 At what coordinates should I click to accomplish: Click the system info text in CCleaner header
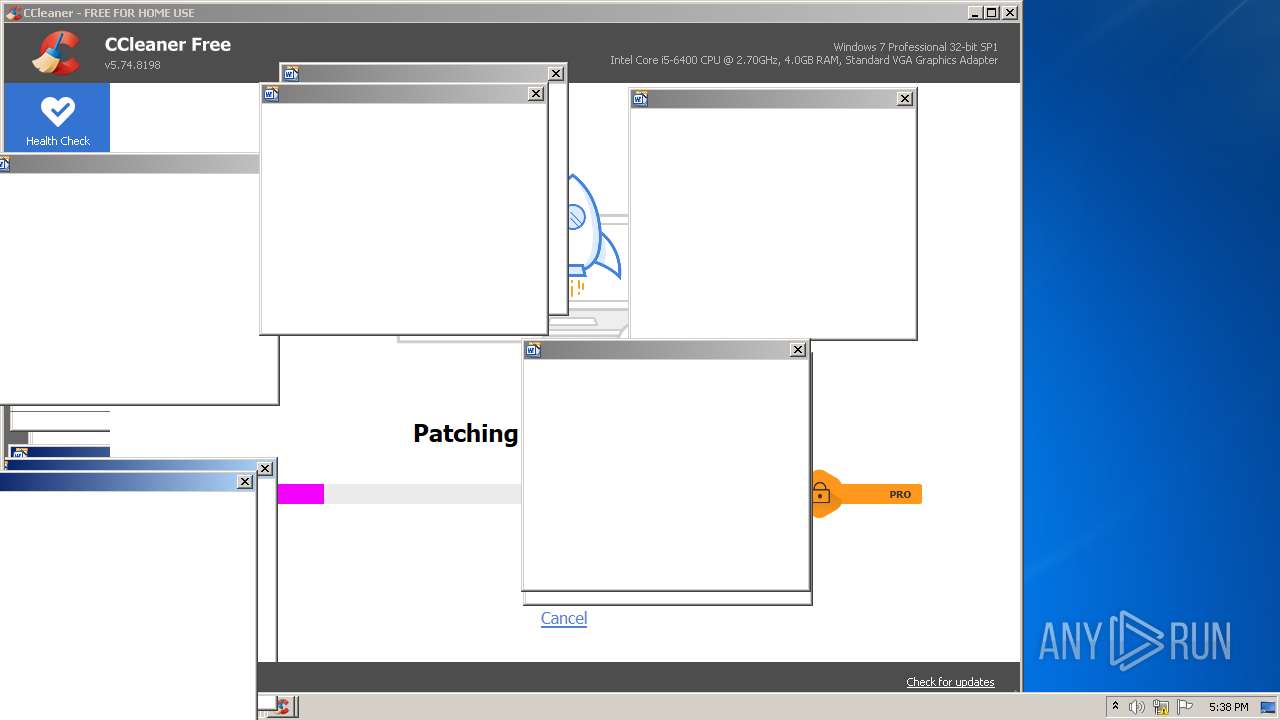pos(804,54)
